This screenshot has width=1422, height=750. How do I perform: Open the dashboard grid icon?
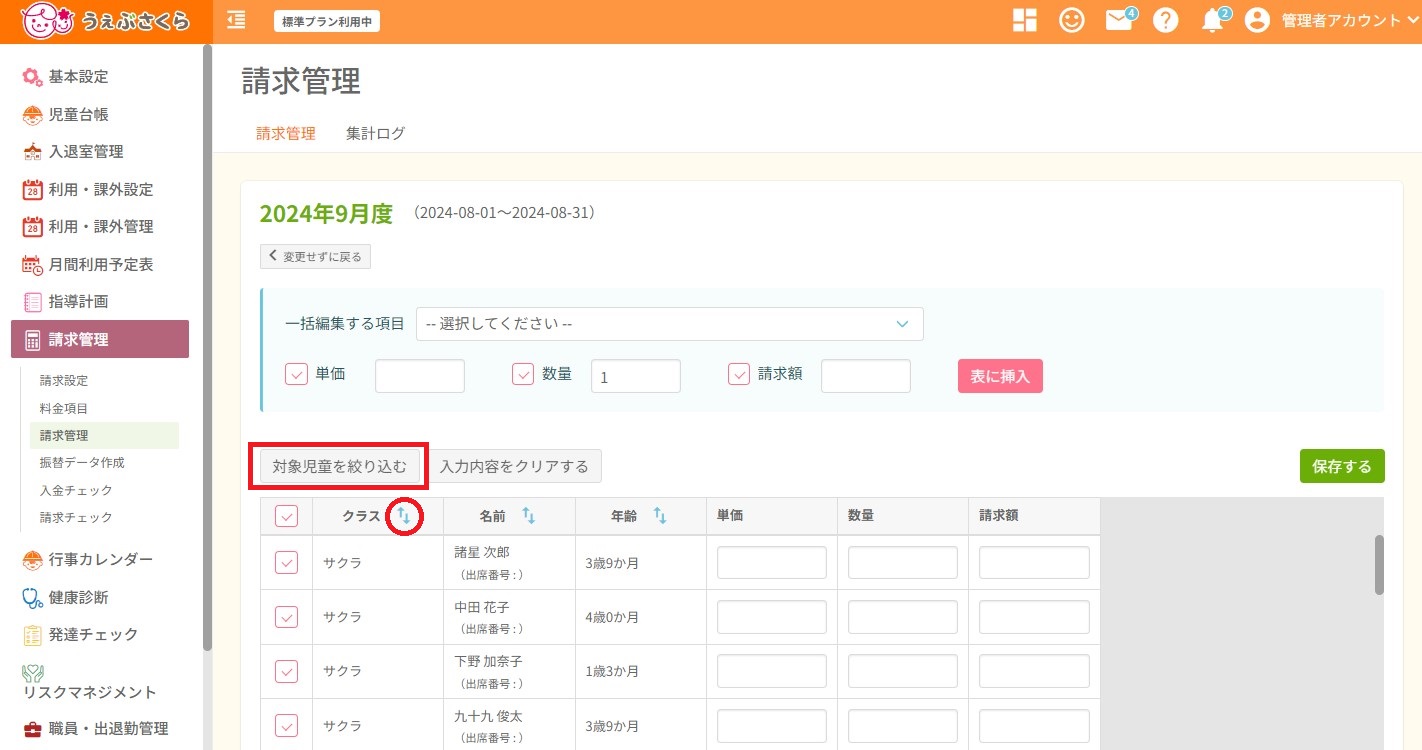(1025, 20)
